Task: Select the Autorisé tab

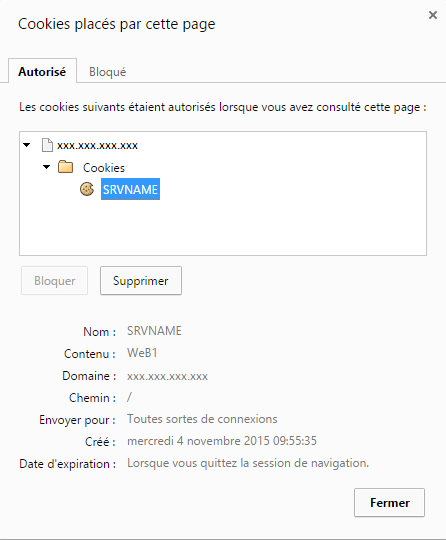Action: click(42, 71)
